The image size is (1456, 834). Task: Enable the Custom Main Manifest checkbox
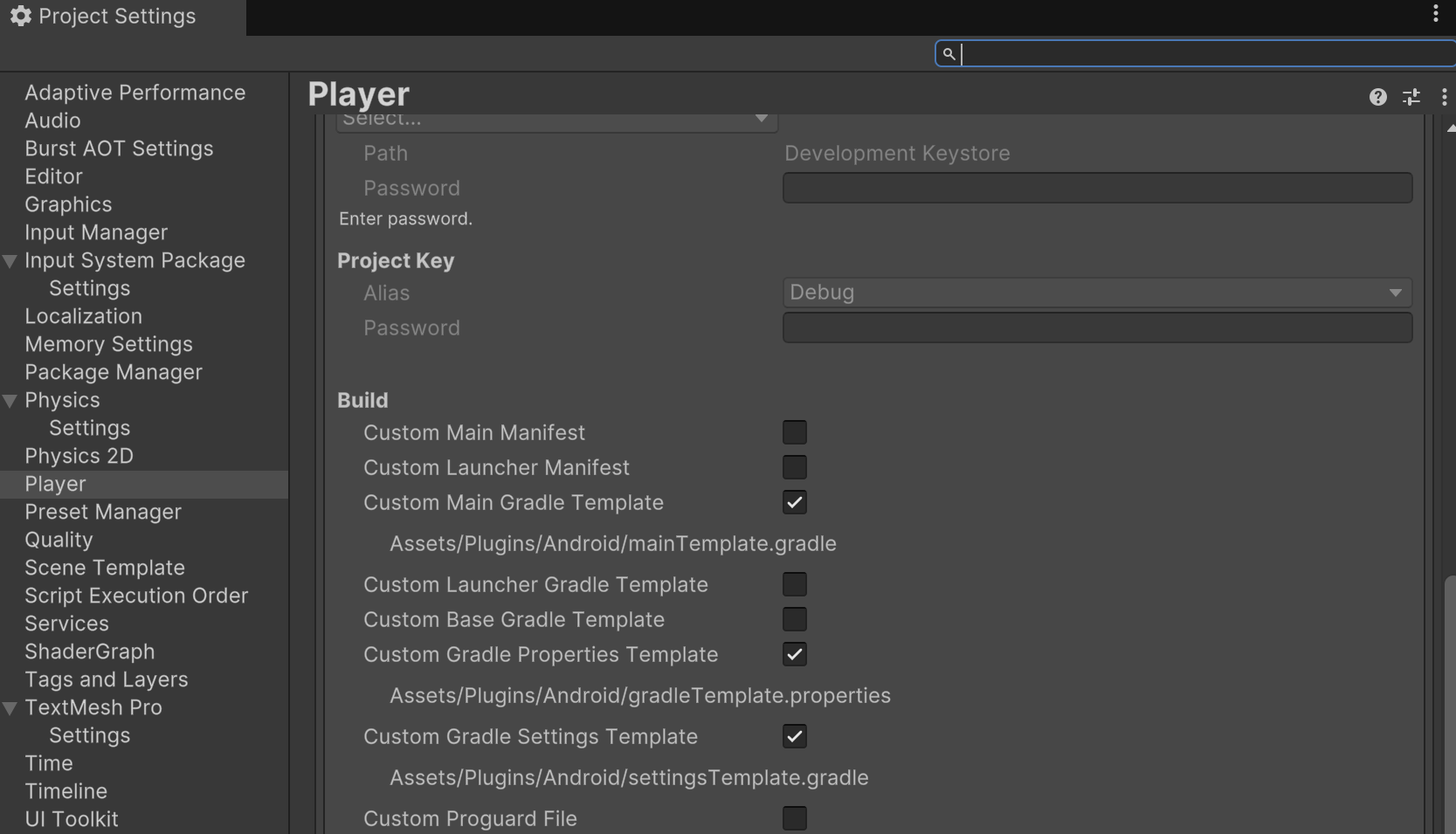click(x=794, y=432)
